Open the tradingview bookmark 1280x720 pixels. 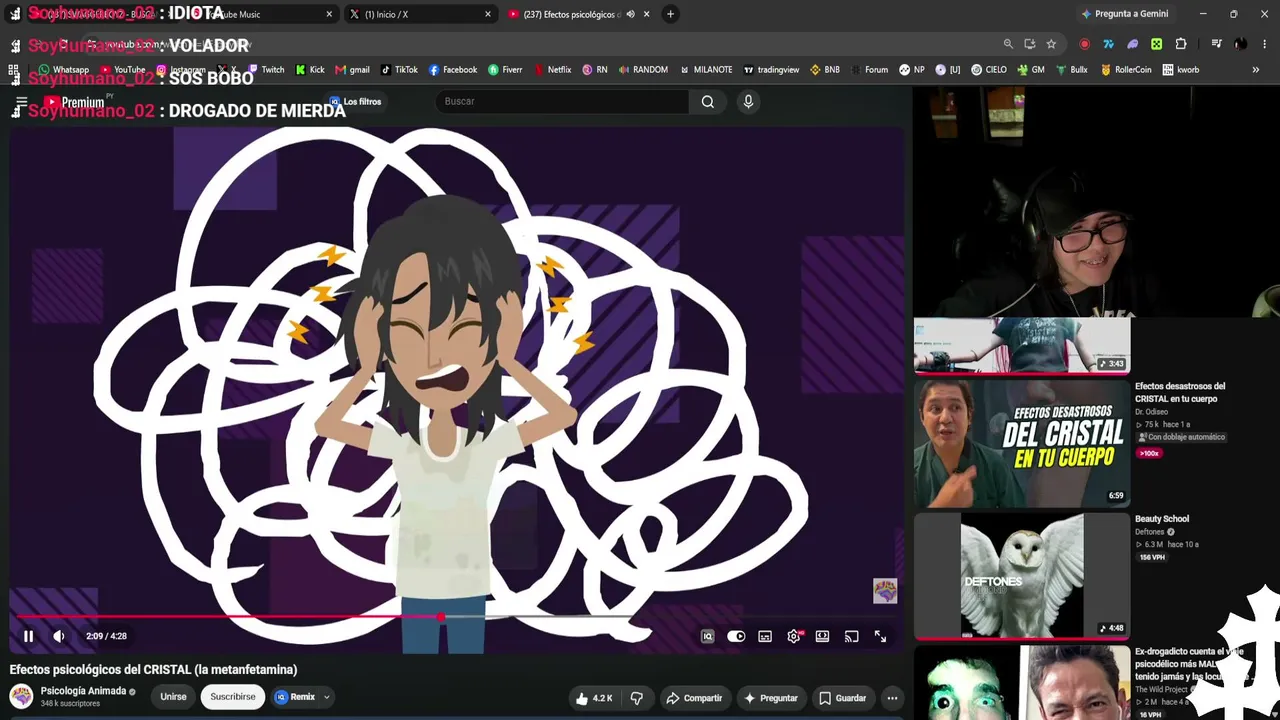coord(771,70)
